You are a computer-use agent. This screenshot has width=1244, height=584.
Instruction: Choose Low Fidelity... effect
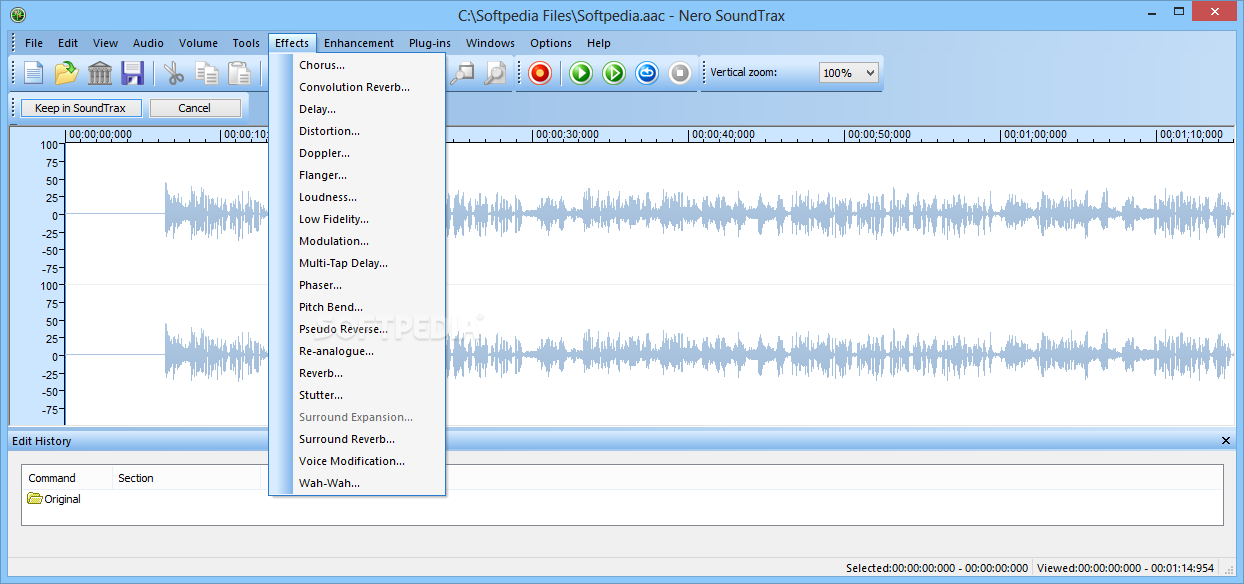357,219
